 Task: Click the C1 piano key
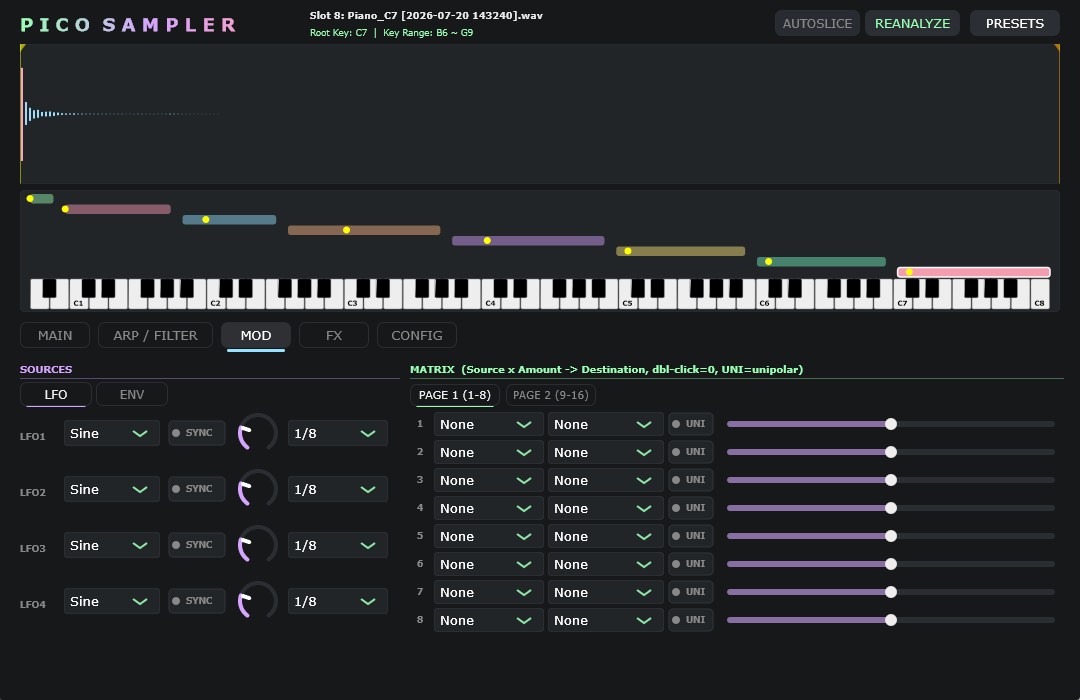pyautogui.click(x=78, y=302)
